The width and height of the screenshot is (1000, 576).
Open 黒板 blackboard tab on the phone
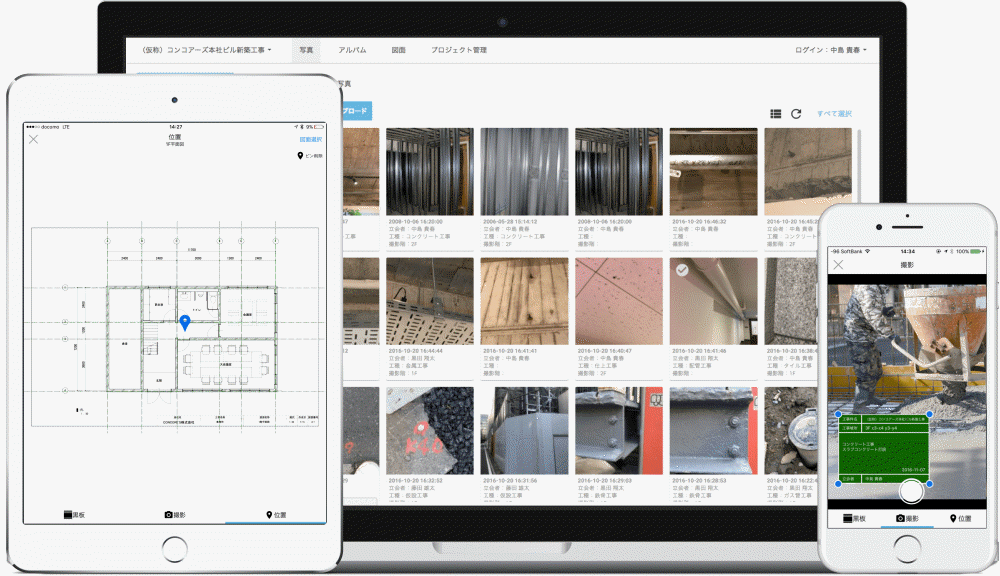point(853,519)
